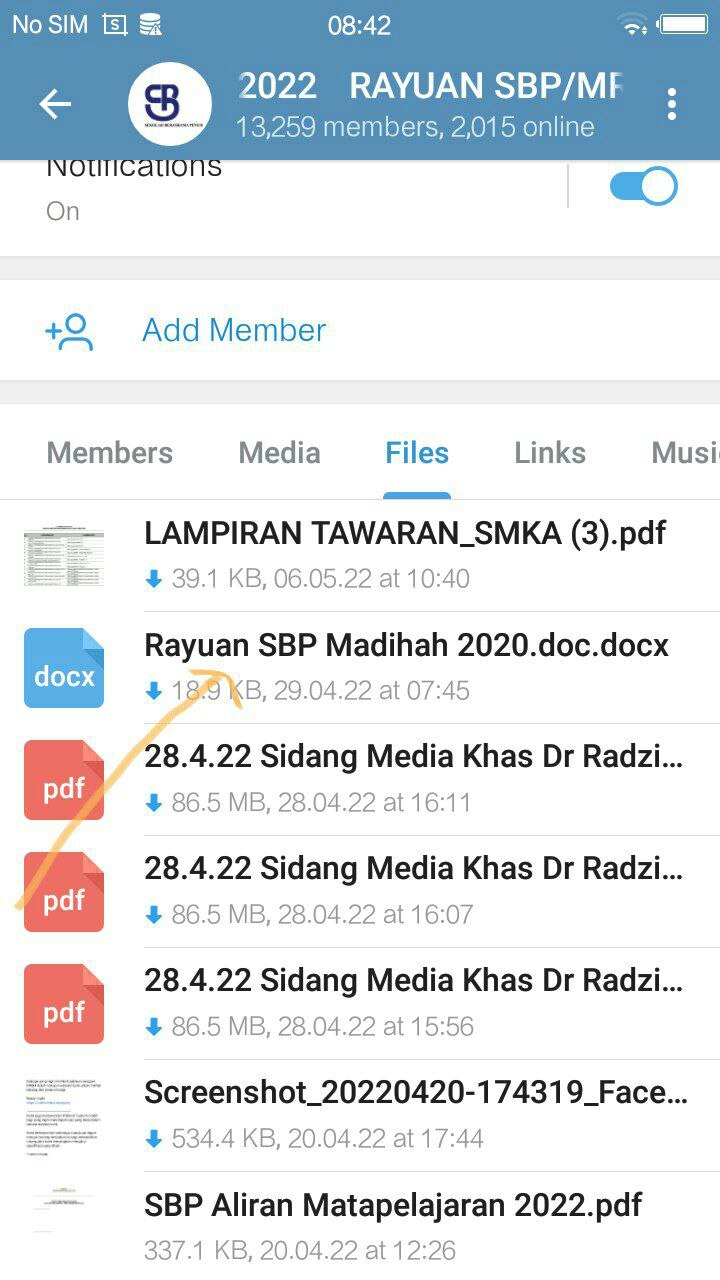Open SBP Aliran Matapelajaran 2022.pdf
Screen dimensions: 720x1280
(393, 1205)
